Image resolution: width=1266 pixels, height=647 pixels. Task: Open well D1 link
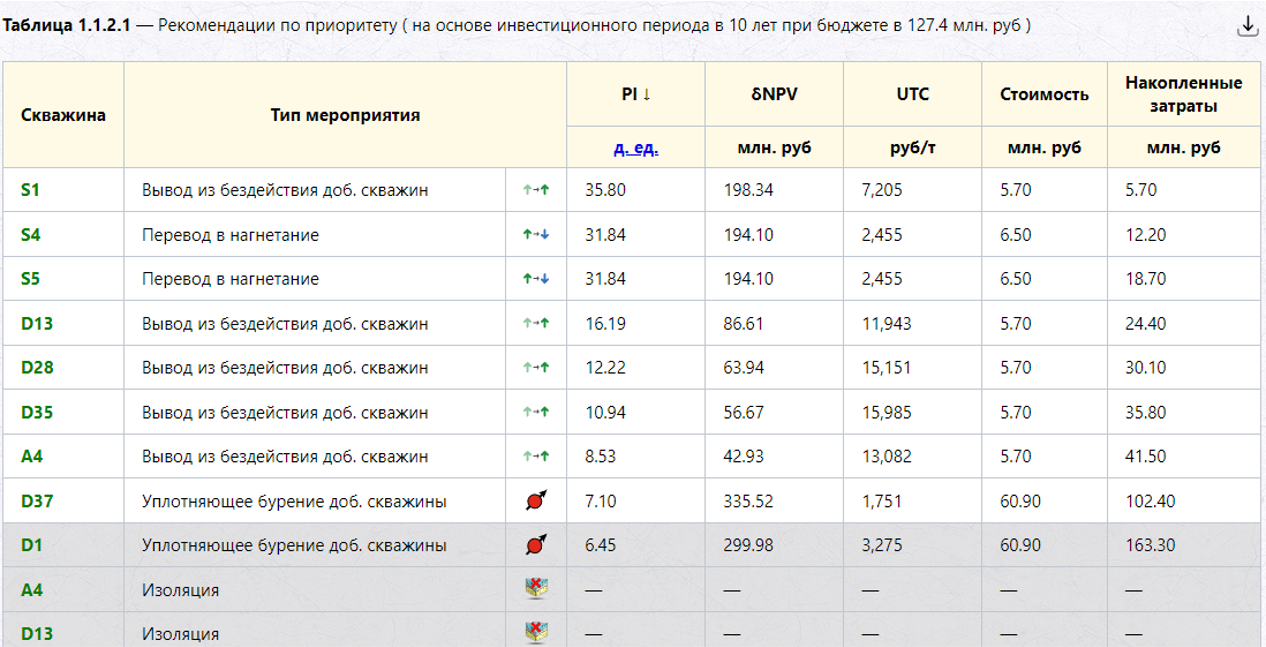(32, 545)
